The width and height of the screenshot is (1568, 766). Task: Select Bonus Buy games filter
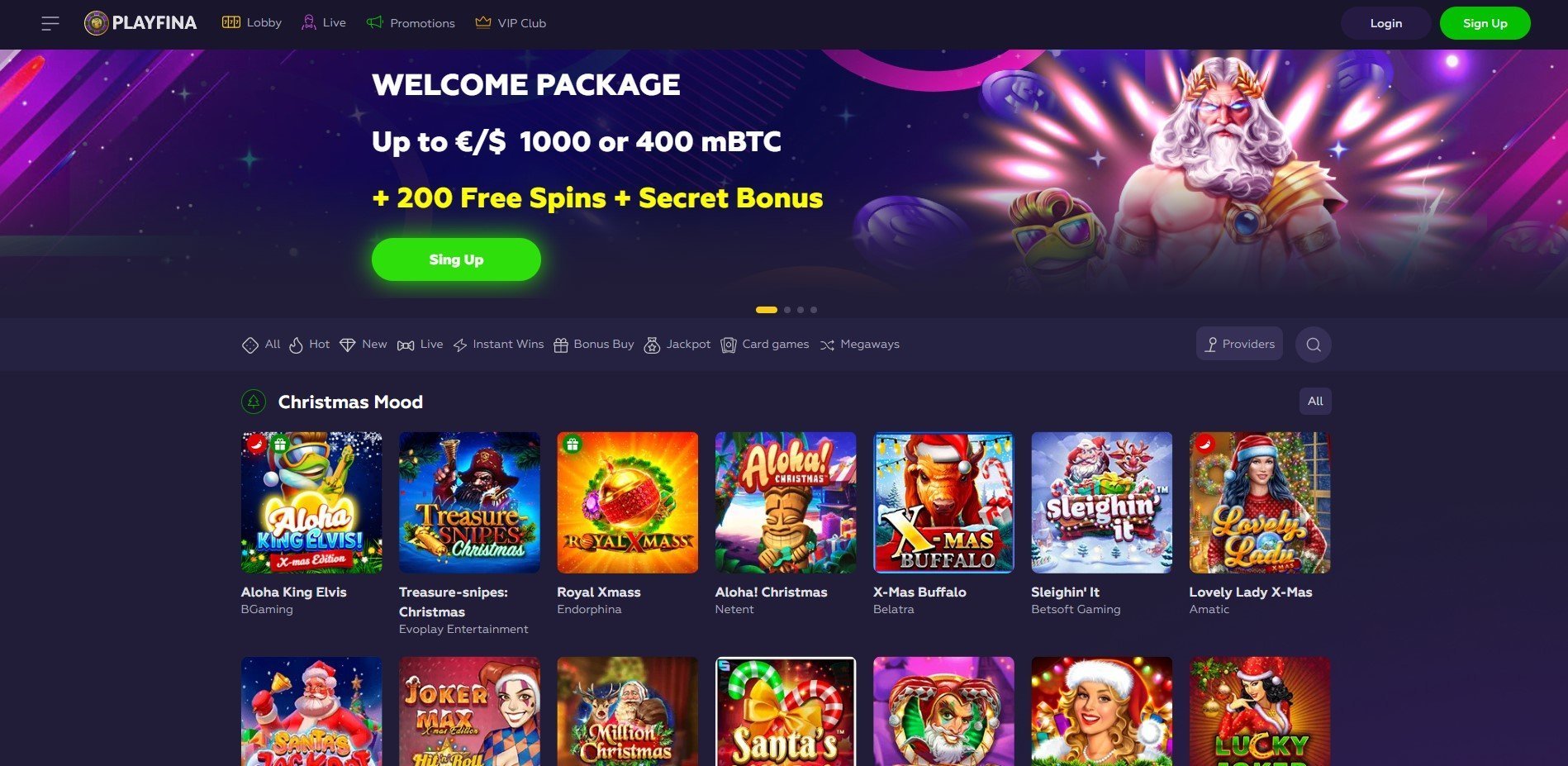(x=593, y=345)
